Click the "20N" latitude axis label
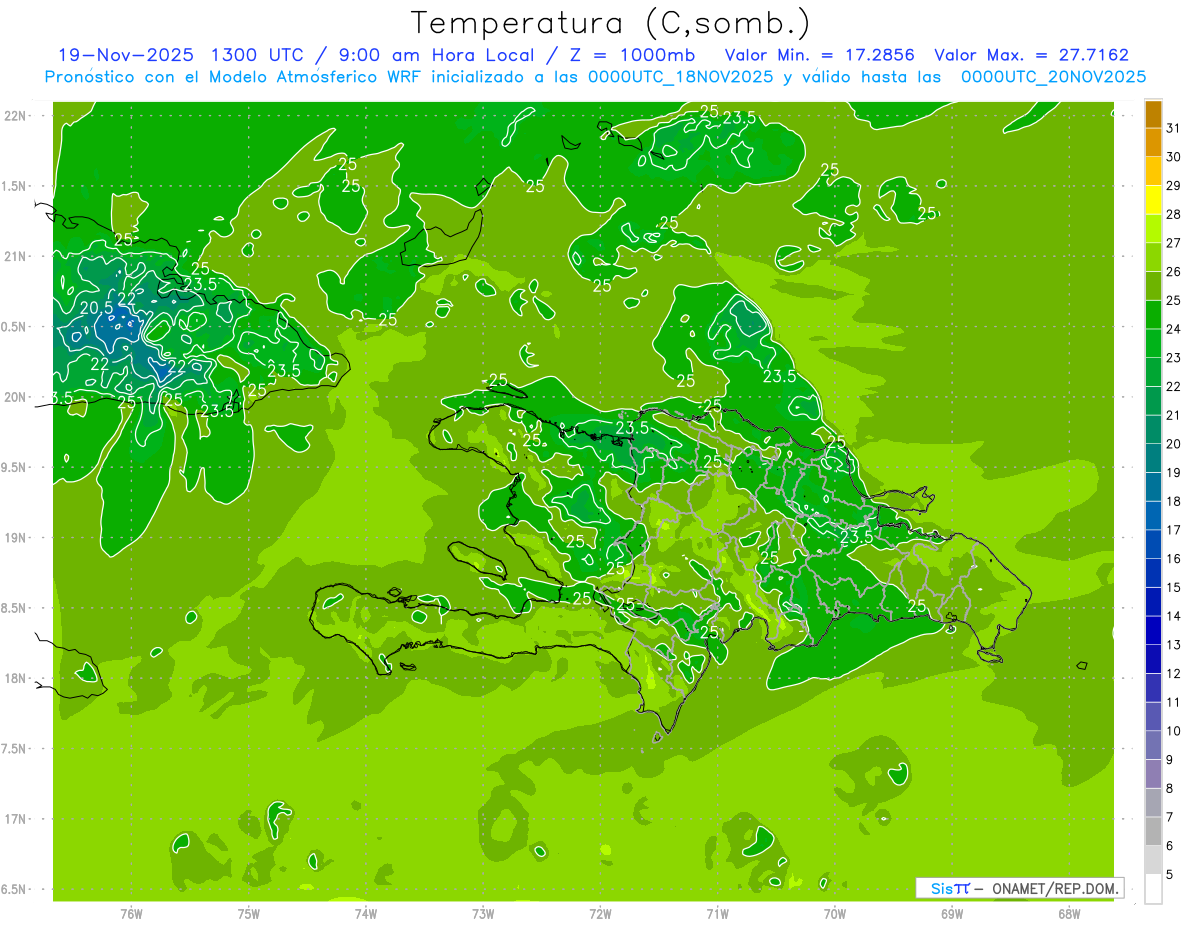Screen dimensions: 1200x927 [x=14, y=397]
